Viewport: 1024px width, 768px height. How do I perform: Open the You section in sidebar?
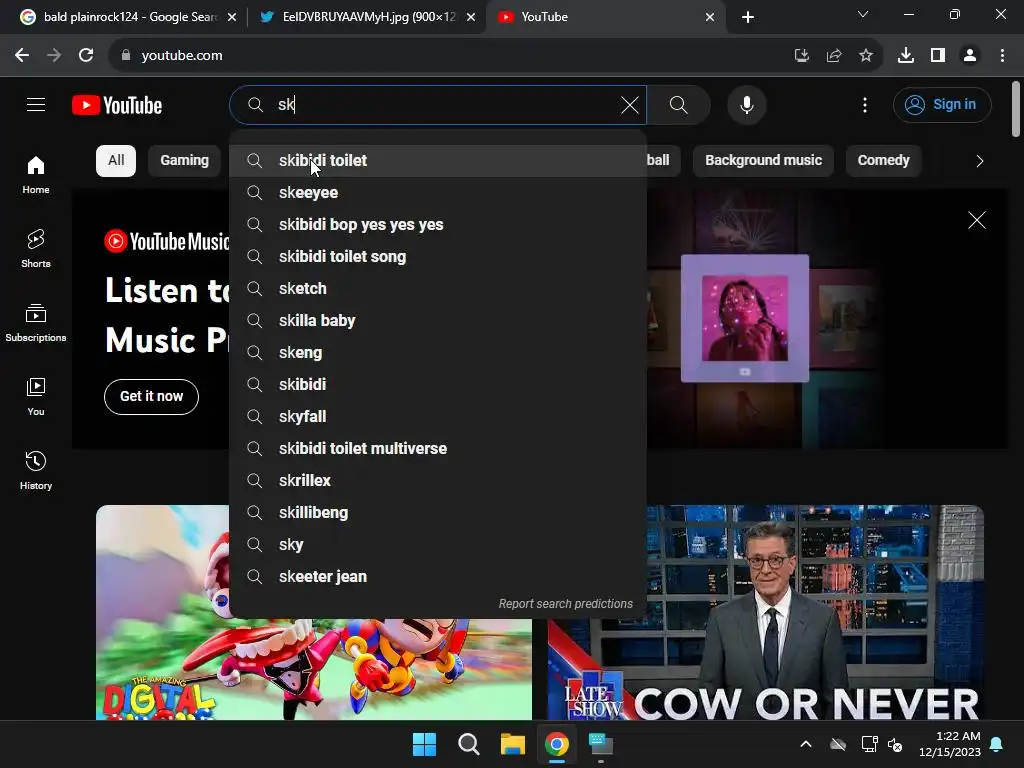click(36, 396)
